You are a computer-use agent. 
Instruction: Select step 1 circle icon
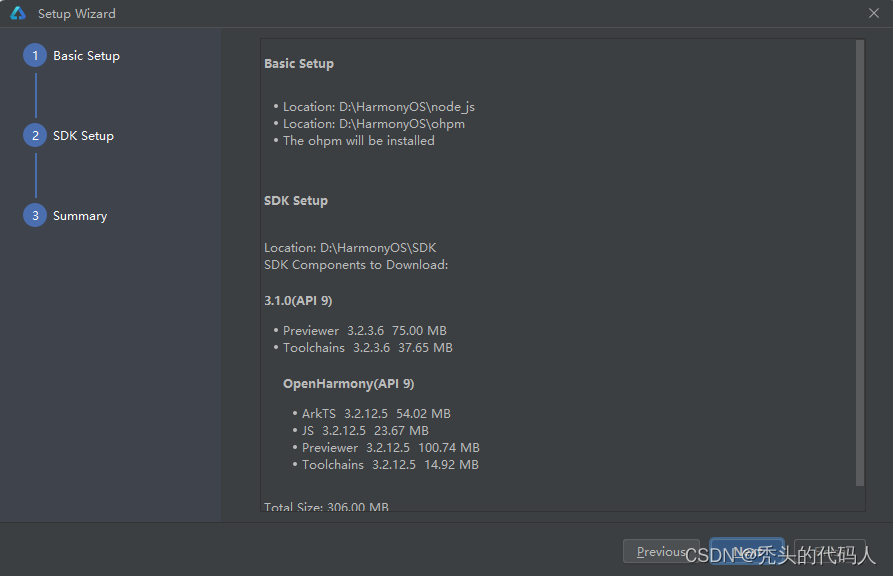click(x=35, y=55)
